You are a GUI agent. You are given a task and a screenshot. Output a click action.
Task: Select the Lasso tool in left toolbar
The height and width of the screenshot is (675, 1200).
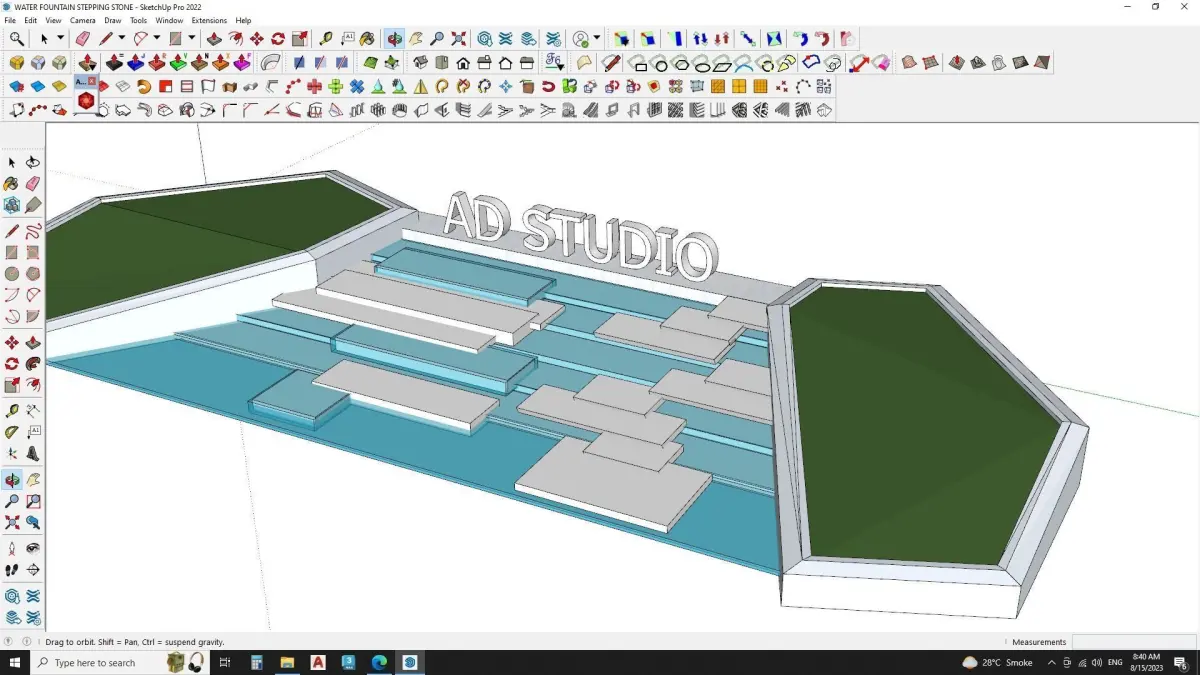(33, 162)
